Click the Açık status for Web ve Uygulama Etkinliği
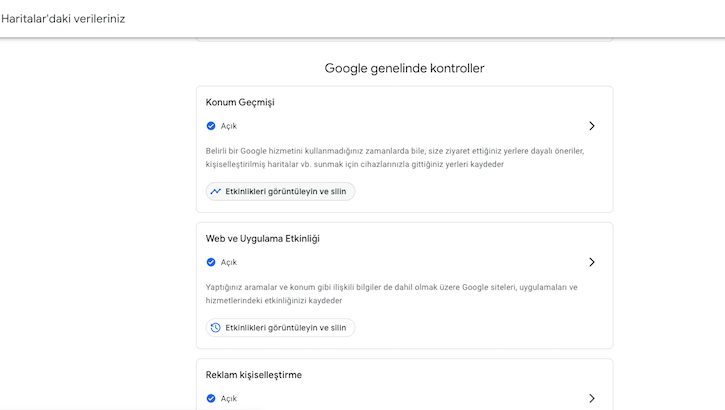 coord(229,262)
